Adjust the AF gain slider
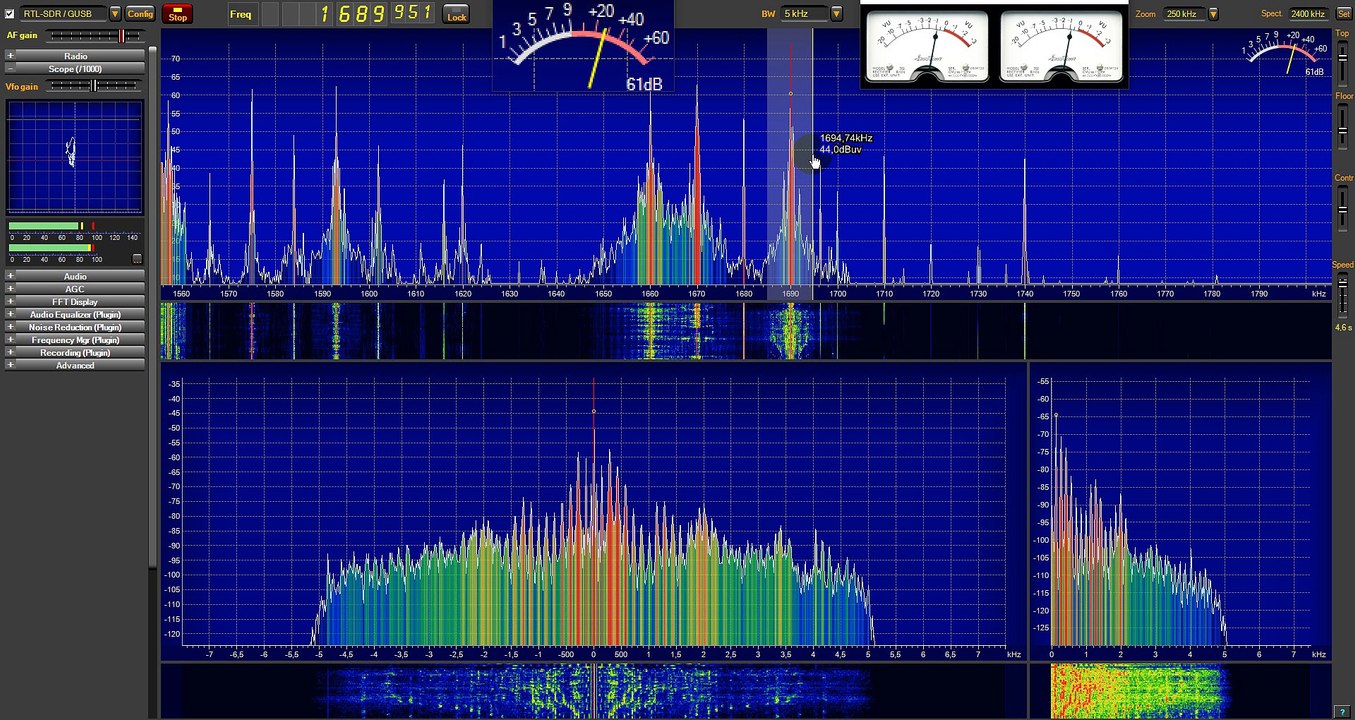The width and height of the screenshot is (1355, 720). [97, 36]
